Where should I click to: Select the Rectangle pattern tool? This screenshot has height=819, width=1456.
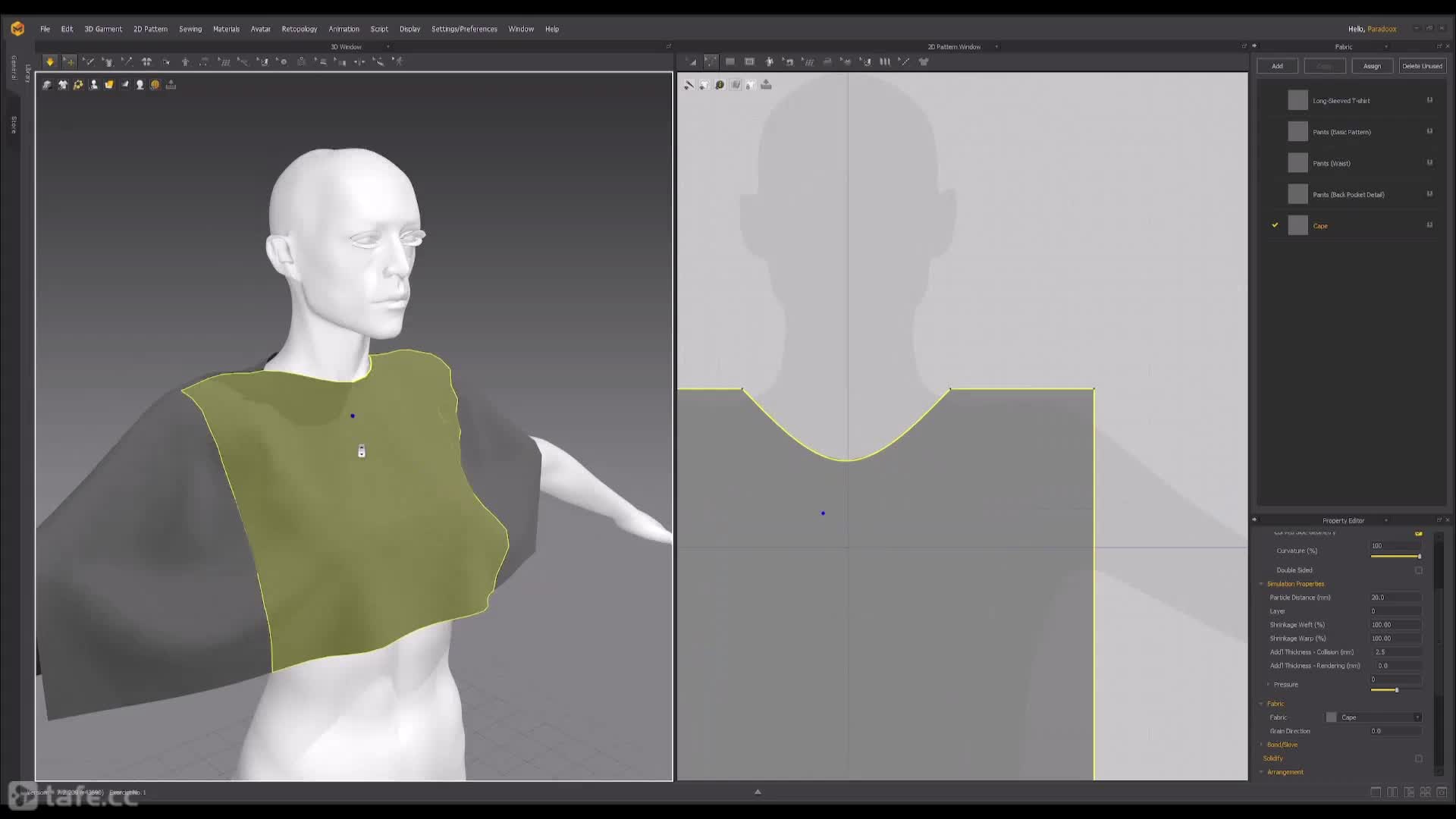730,61
